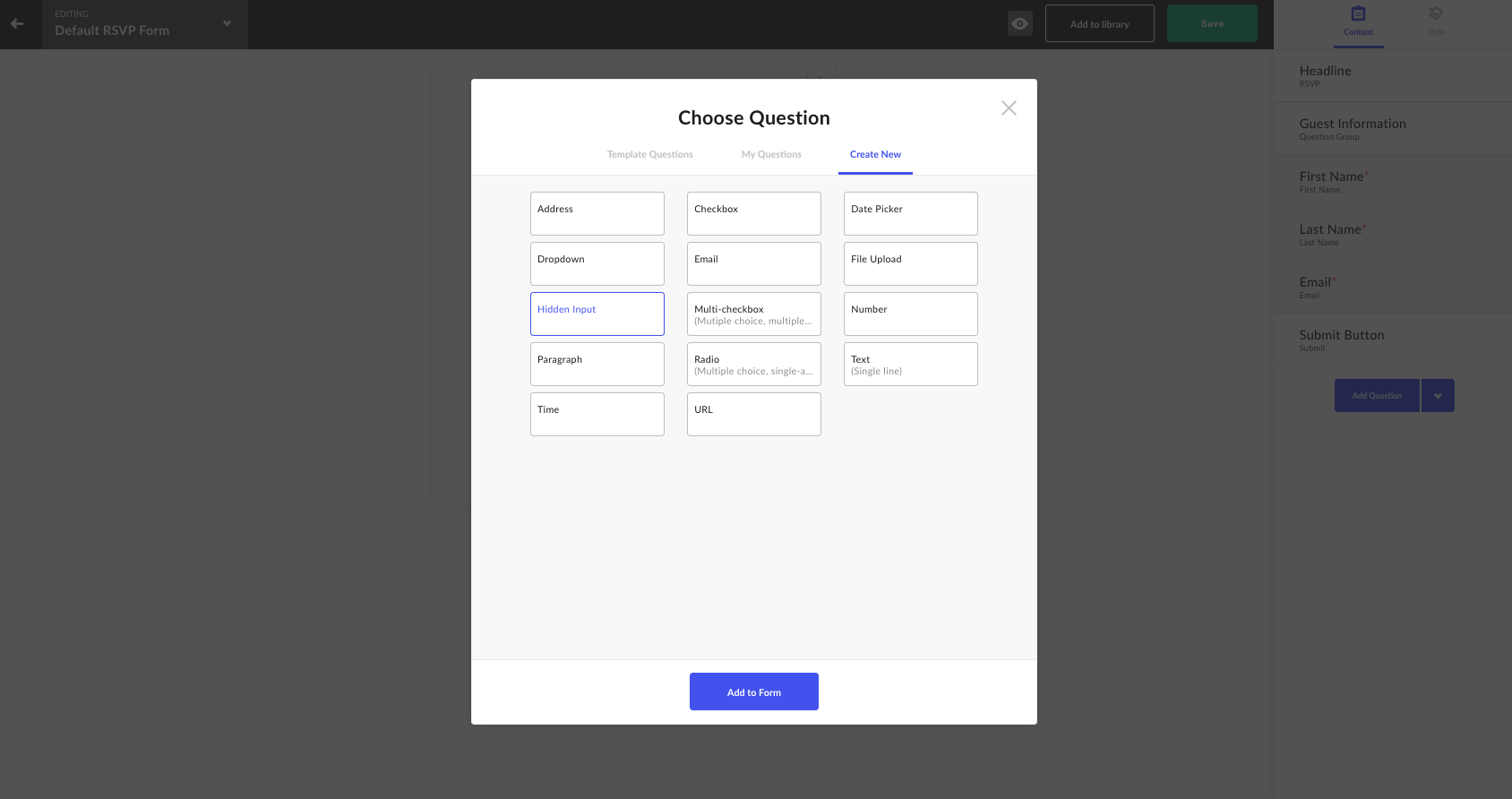Choose the Checkbox question type
The height and width of the screenshot is (799, 1512).
754,213
